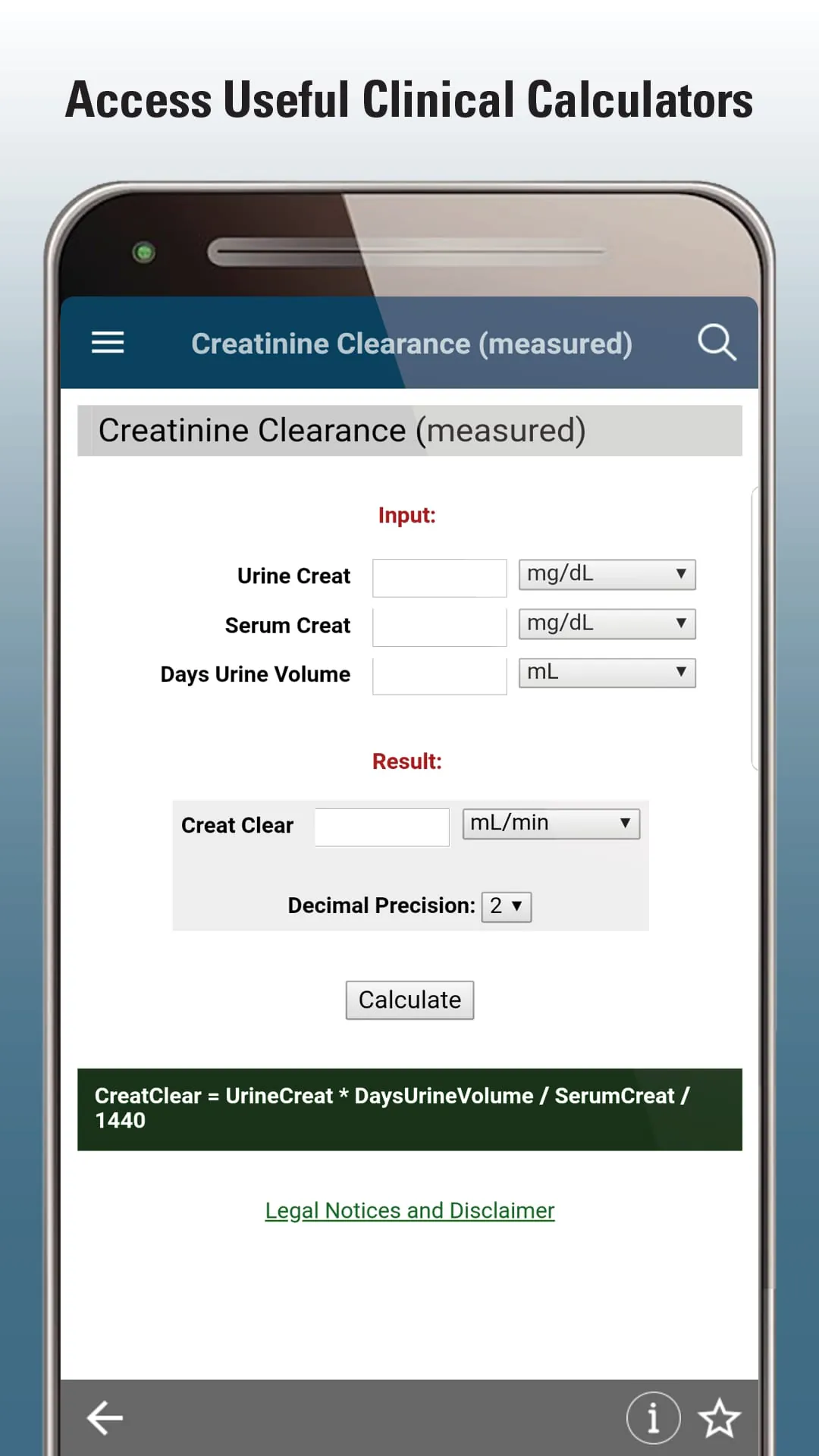This screenshot has height=1456, width=819.
Task: Focus the Serum Creat input field
Action: point(439,627)
